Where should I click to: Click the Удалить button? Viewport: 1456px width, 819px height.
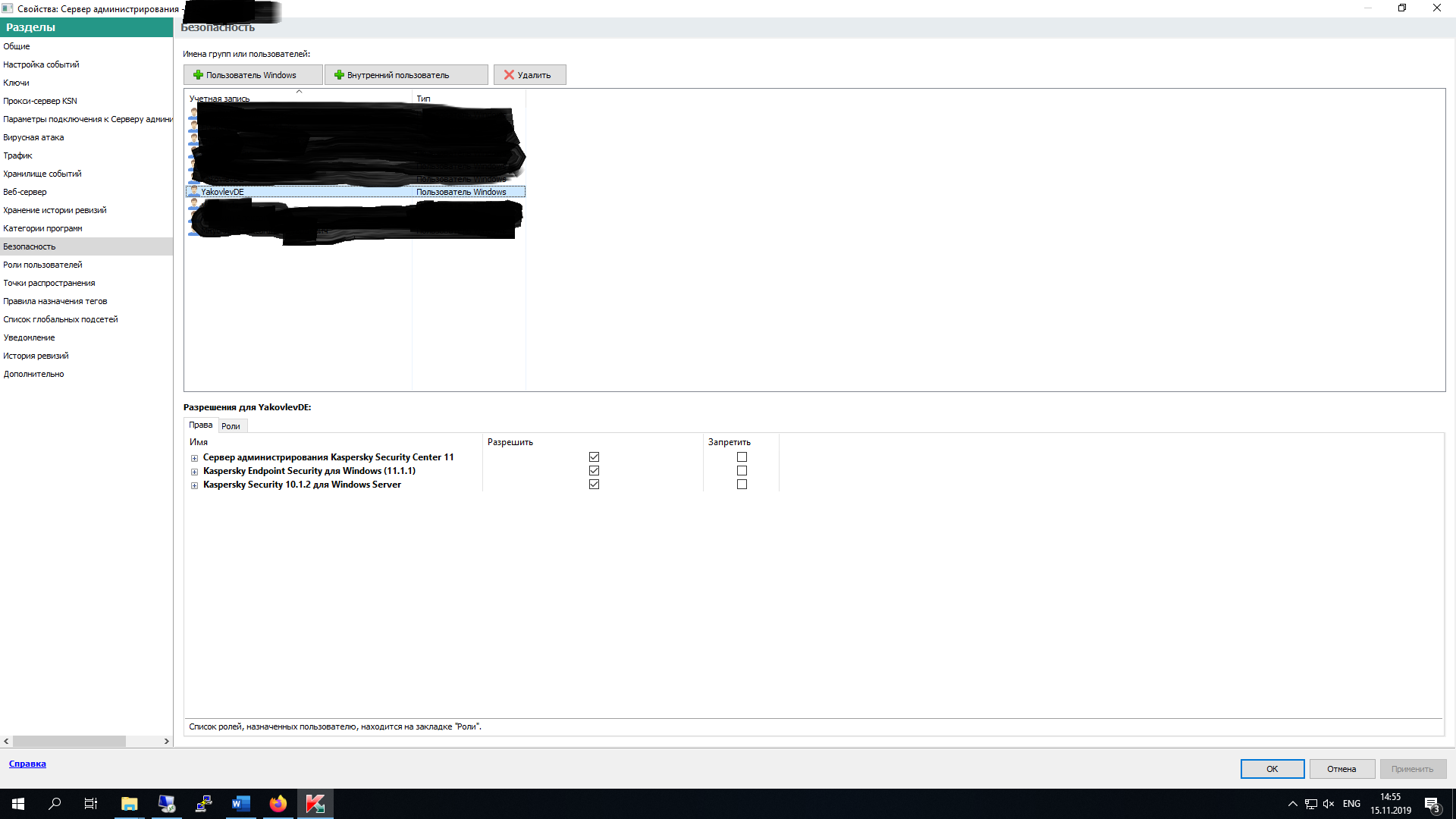[x=529, y=75]
